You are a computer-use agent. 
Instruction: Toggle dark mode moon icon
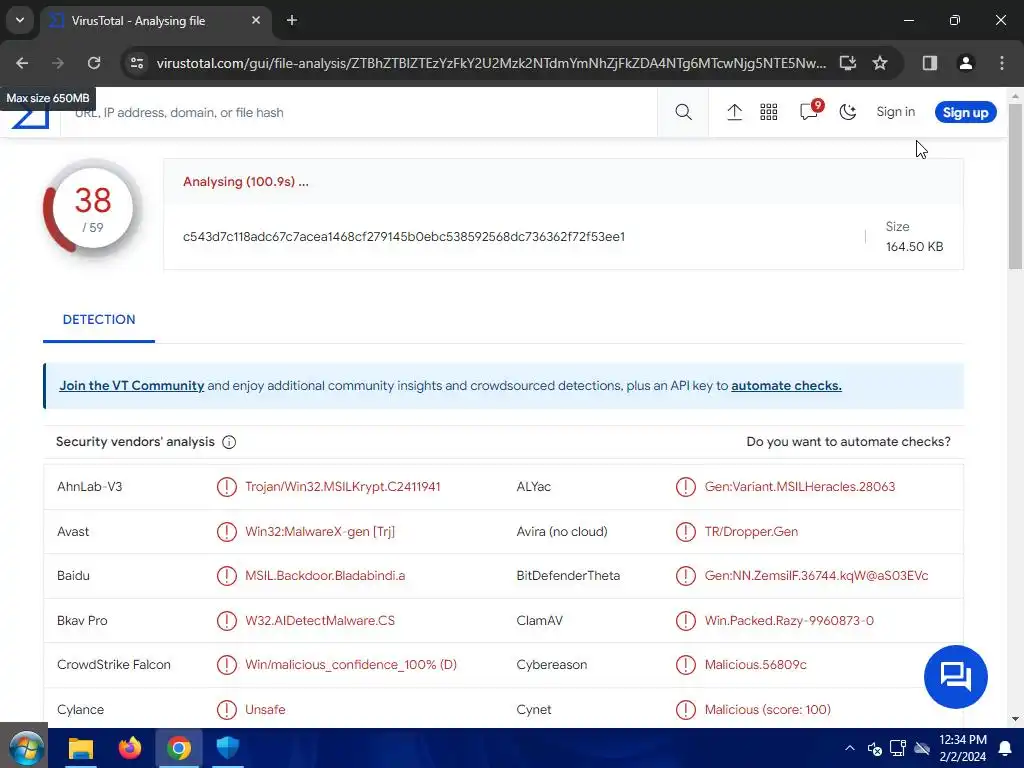[x=848, y=112]
